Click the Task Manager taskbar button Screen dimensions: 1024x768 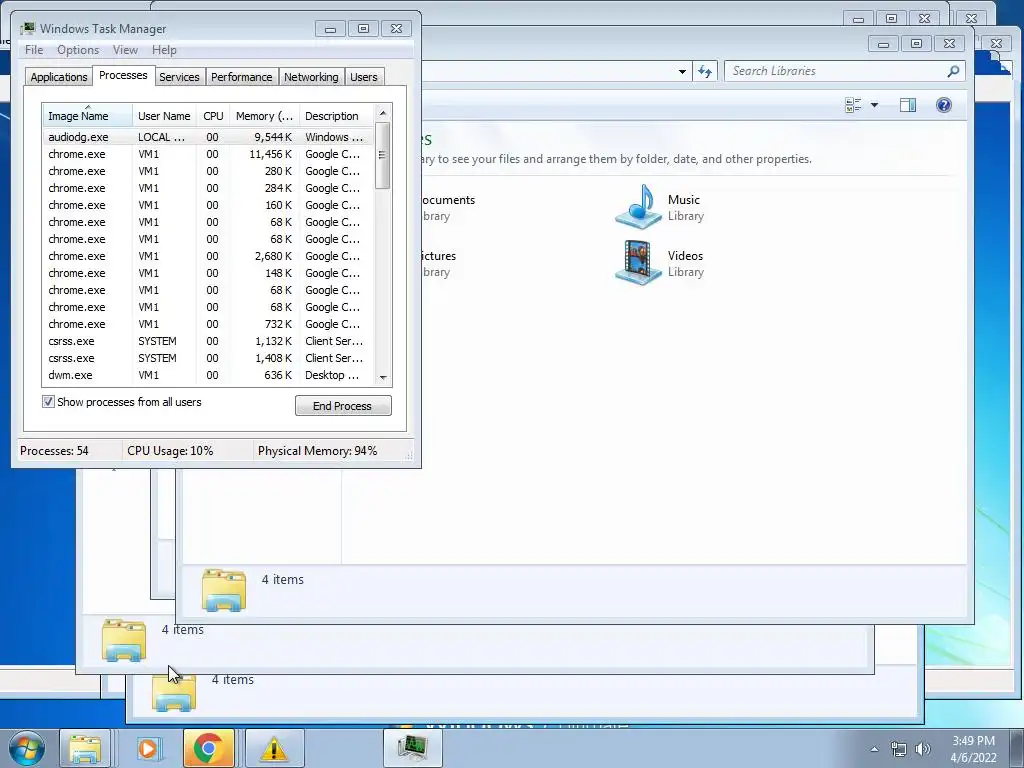[x=413, y=749]
